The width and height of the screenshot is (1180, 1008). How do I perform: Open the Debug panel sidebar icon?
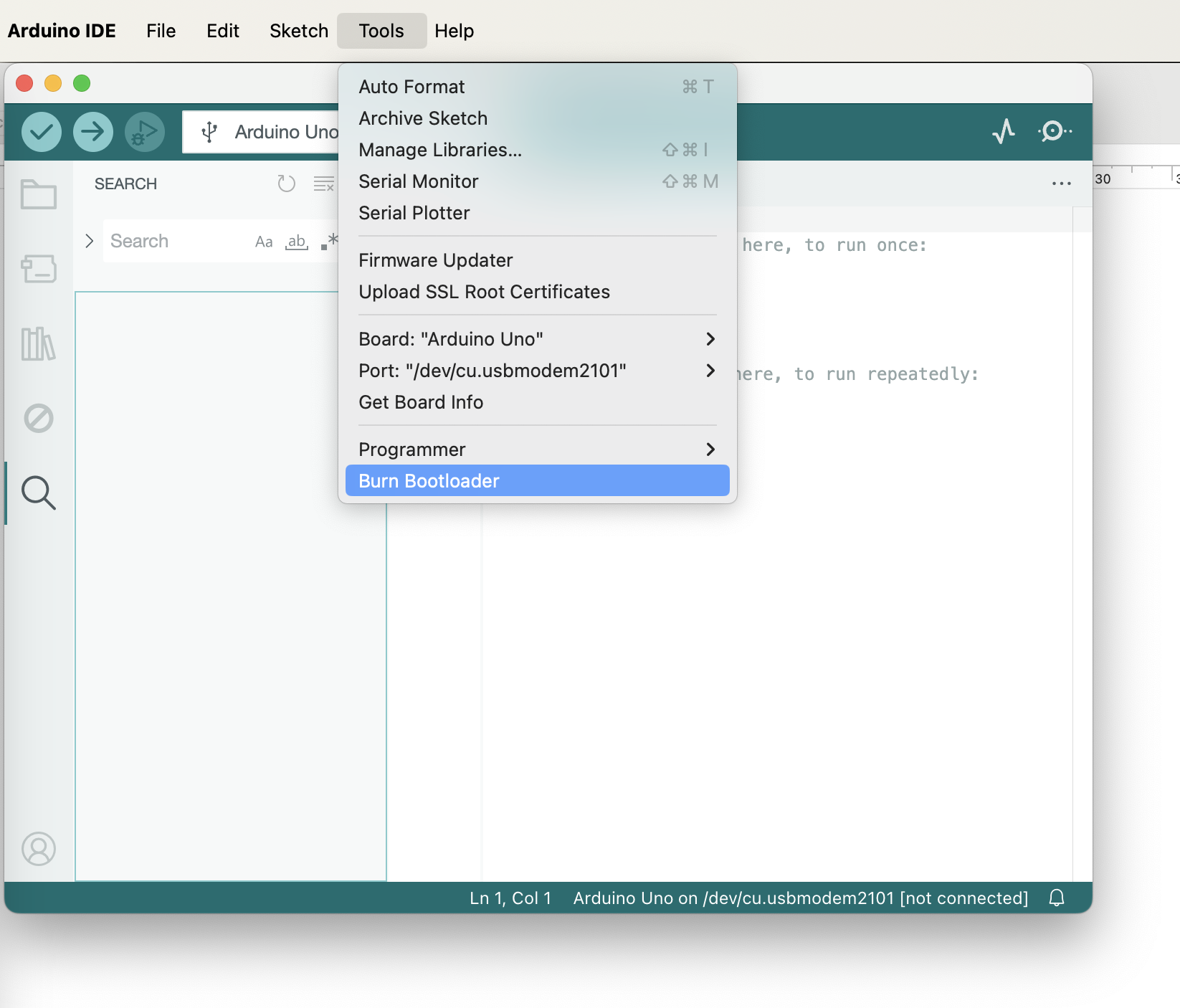click(39, 418)
